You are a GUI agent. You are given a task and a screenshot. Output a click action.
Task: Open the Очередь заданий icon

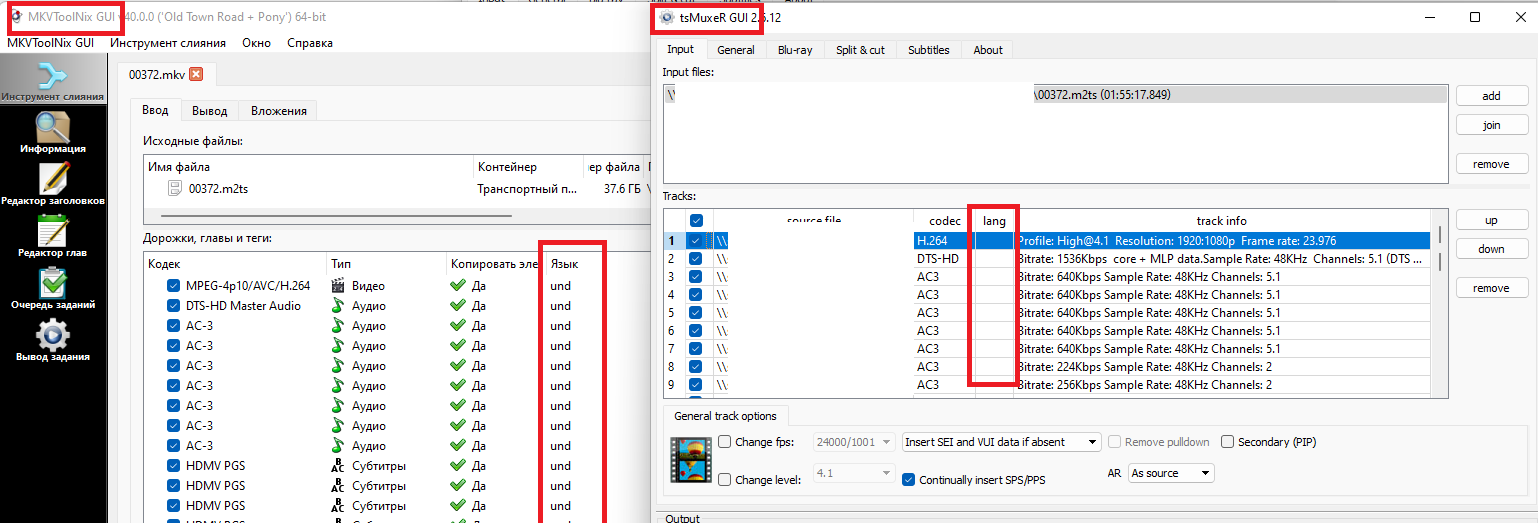click(52, 284)
